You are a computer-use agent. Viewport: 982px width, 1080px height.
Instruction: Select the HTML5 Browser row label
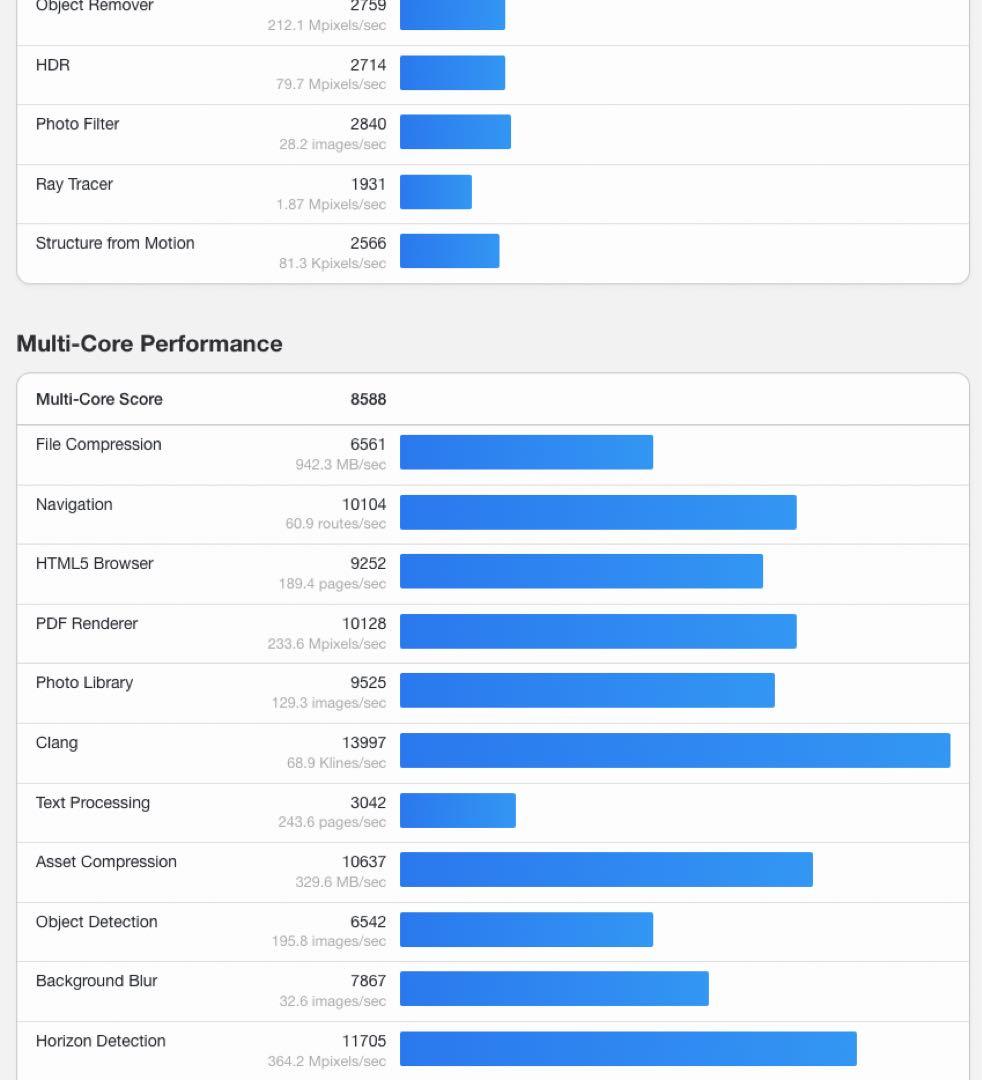coord(94,564)
